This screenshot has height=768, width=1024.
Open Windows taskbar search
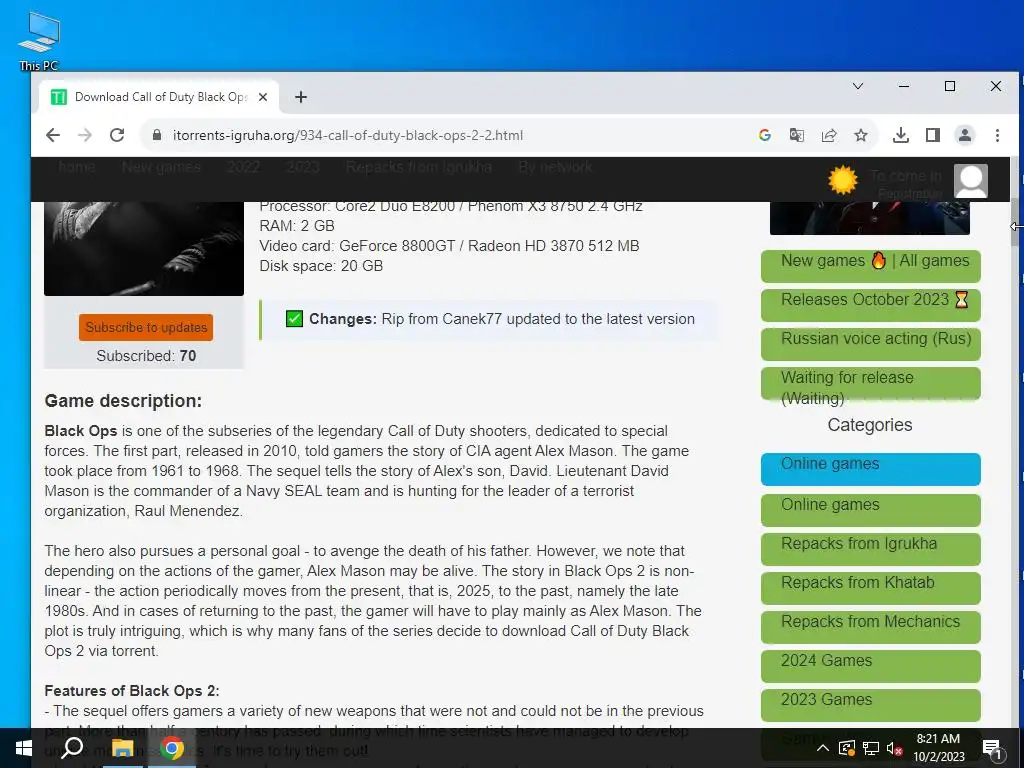72,748
